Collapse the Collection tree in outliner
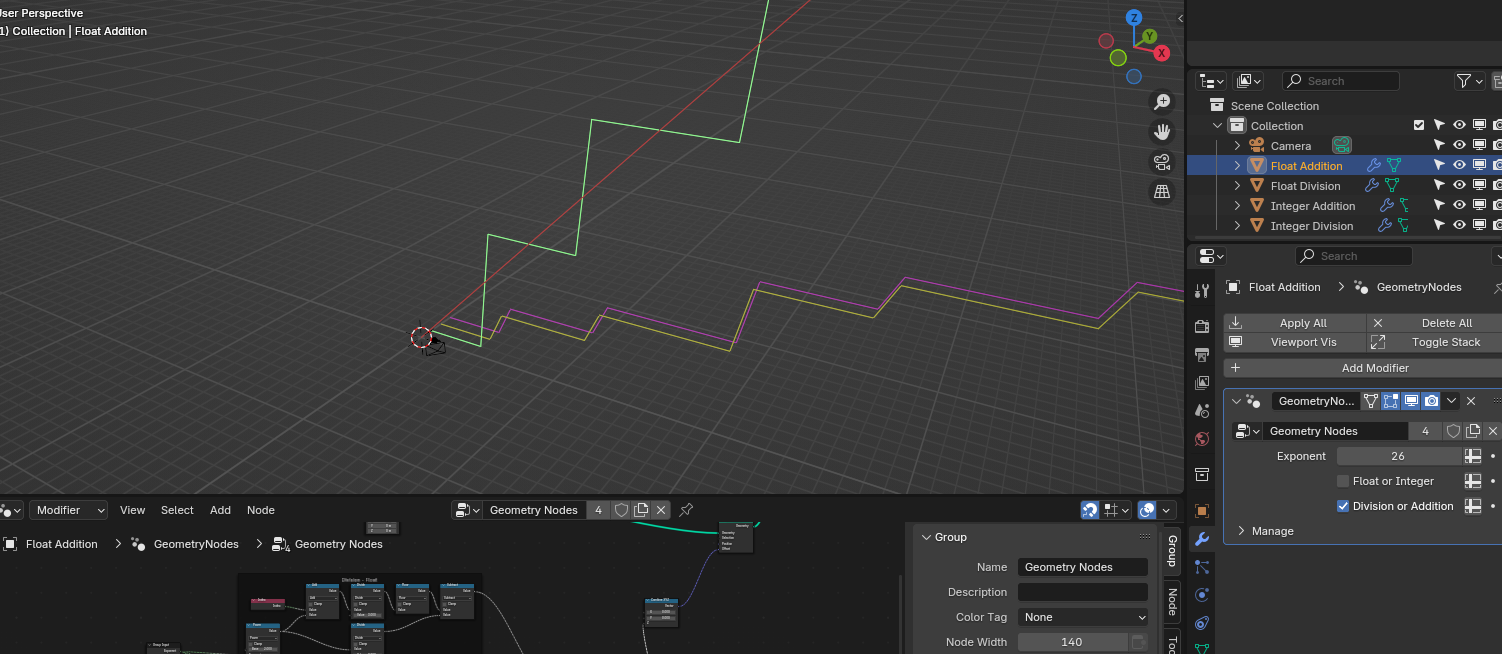 click(x=1217, y=126)
